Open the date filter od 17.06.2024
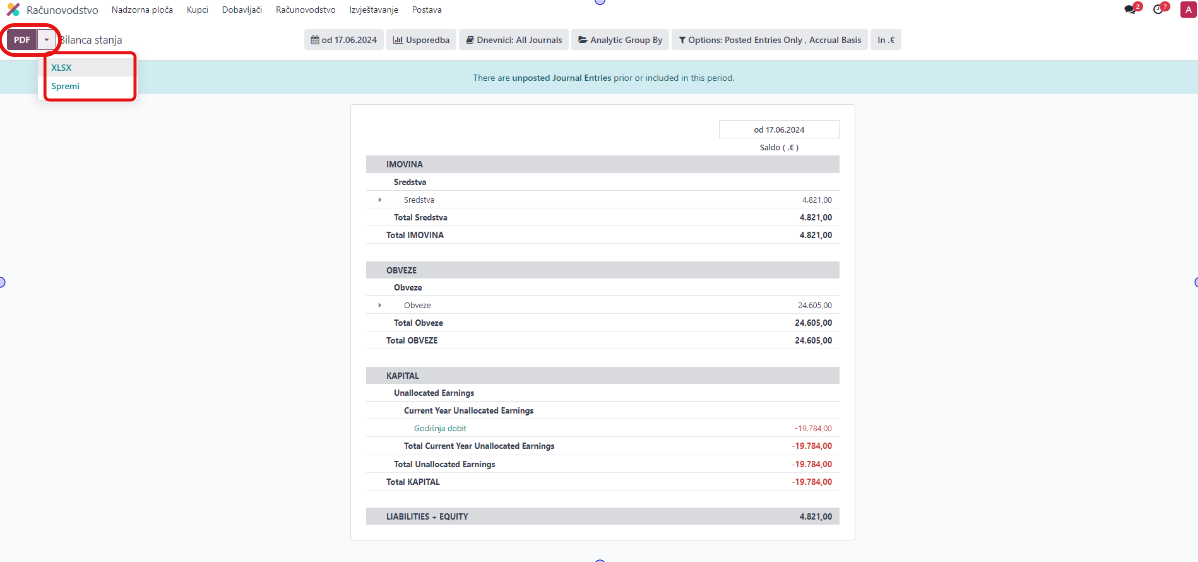Viewport: 1198px width, 562px height. click(x=343, y=41)
